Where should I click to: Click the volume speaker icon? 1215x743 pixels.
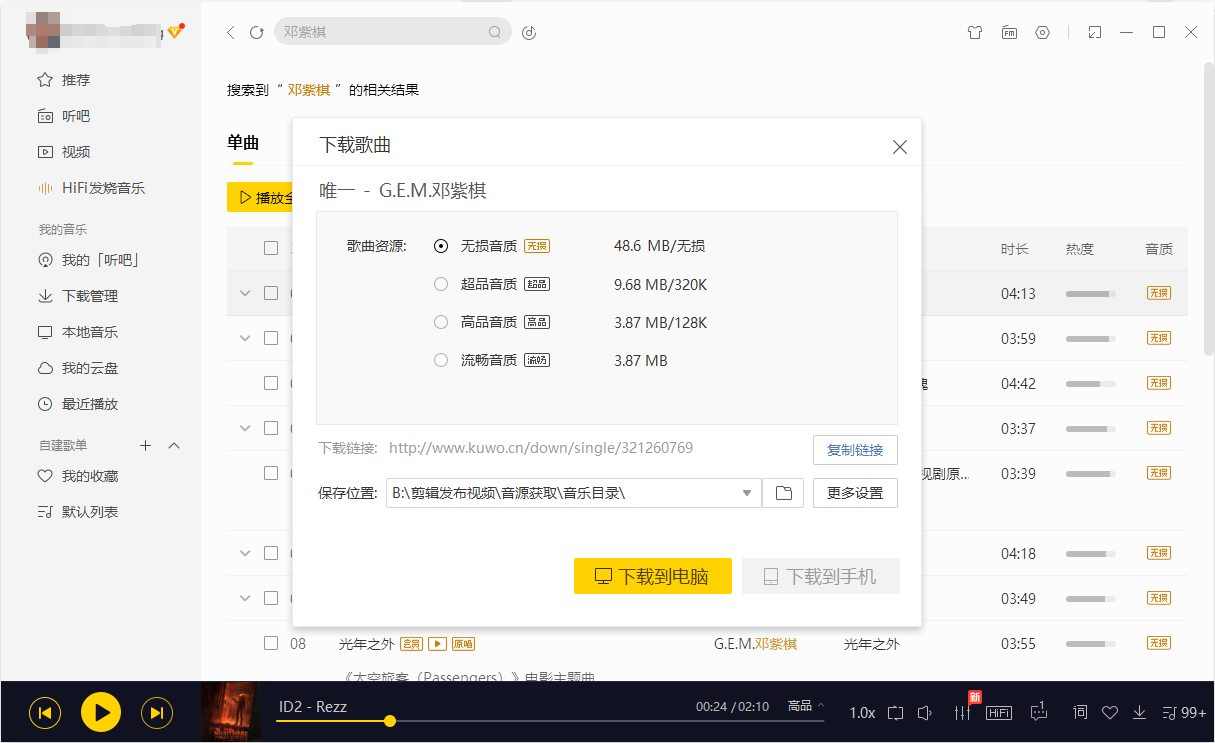pyautogui.click(x=925, y=713)
